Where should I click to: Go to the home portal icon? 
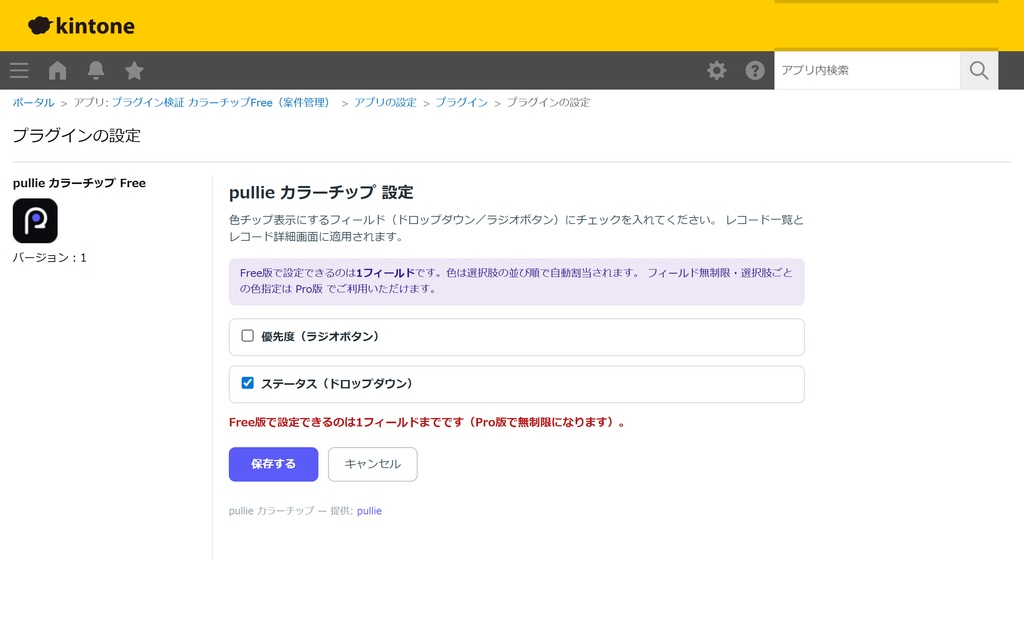57,70
